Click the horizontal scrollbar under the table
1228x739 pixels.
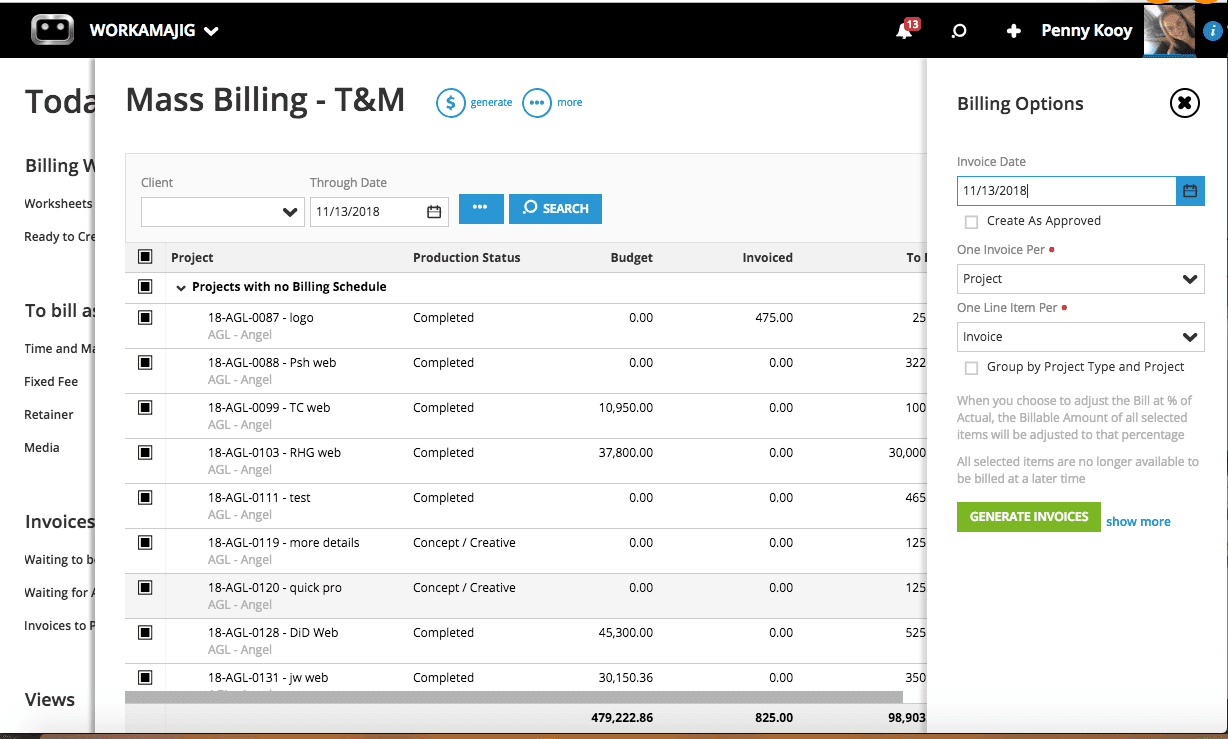[514, 697]
